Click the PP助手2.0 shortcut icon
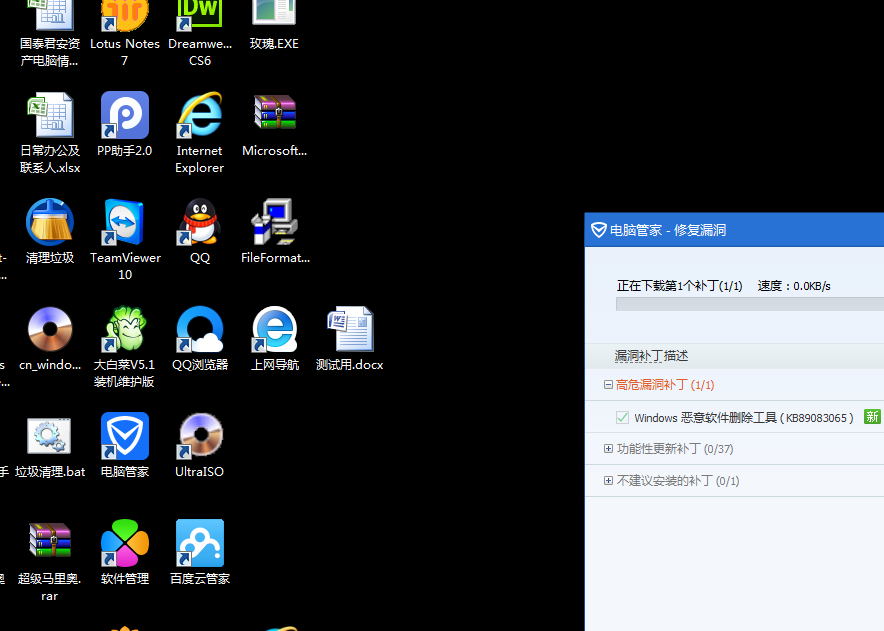 [x=125, y=115]
